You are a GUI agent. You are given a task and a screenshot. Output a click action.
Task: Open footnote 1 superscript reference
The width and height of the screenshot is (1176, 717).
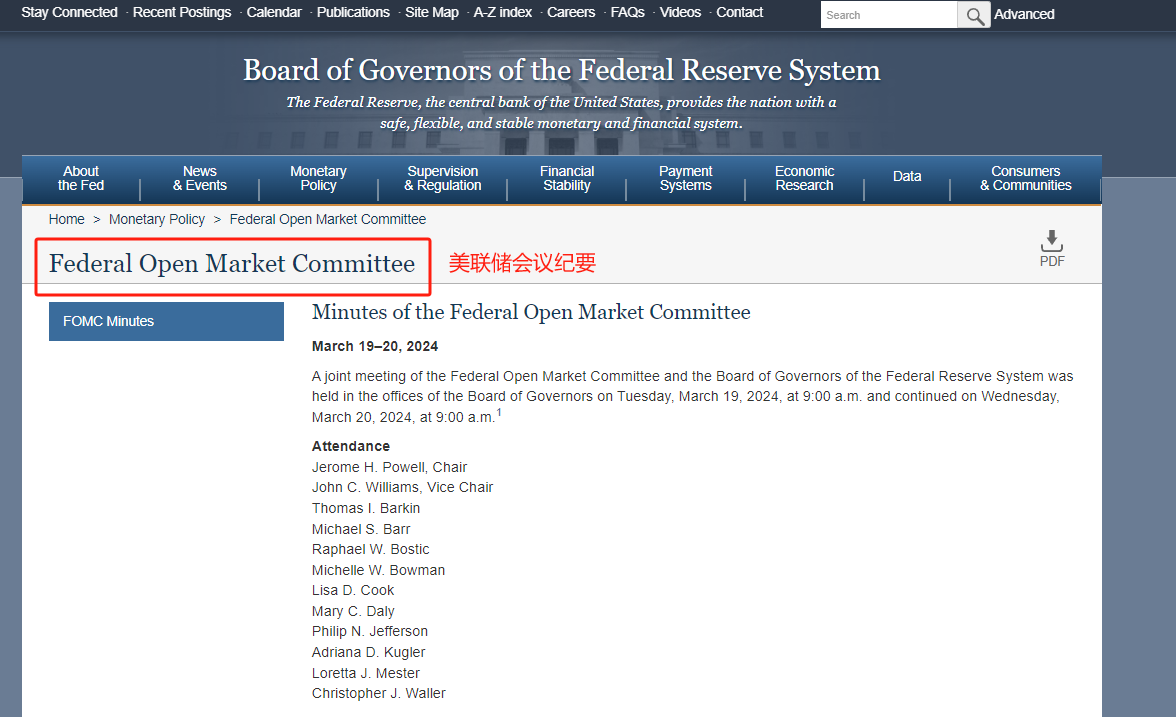pos(499,412)
